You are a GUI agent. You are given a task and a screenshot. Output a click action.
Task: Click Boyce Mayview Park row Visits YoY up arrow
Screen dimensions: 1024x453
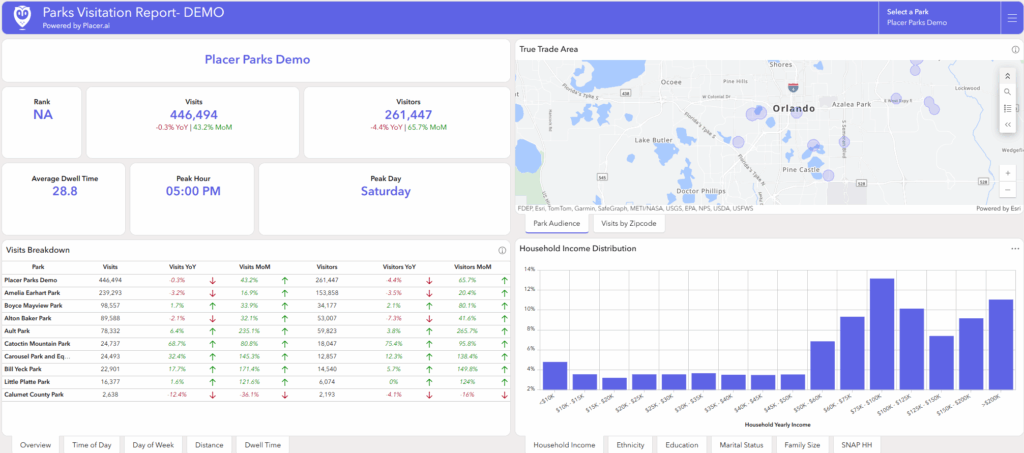click(x=212, y=305)
